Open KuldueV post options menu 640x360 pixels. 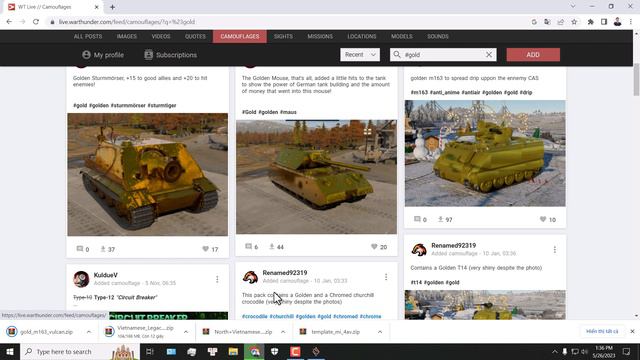click(217, 279)
